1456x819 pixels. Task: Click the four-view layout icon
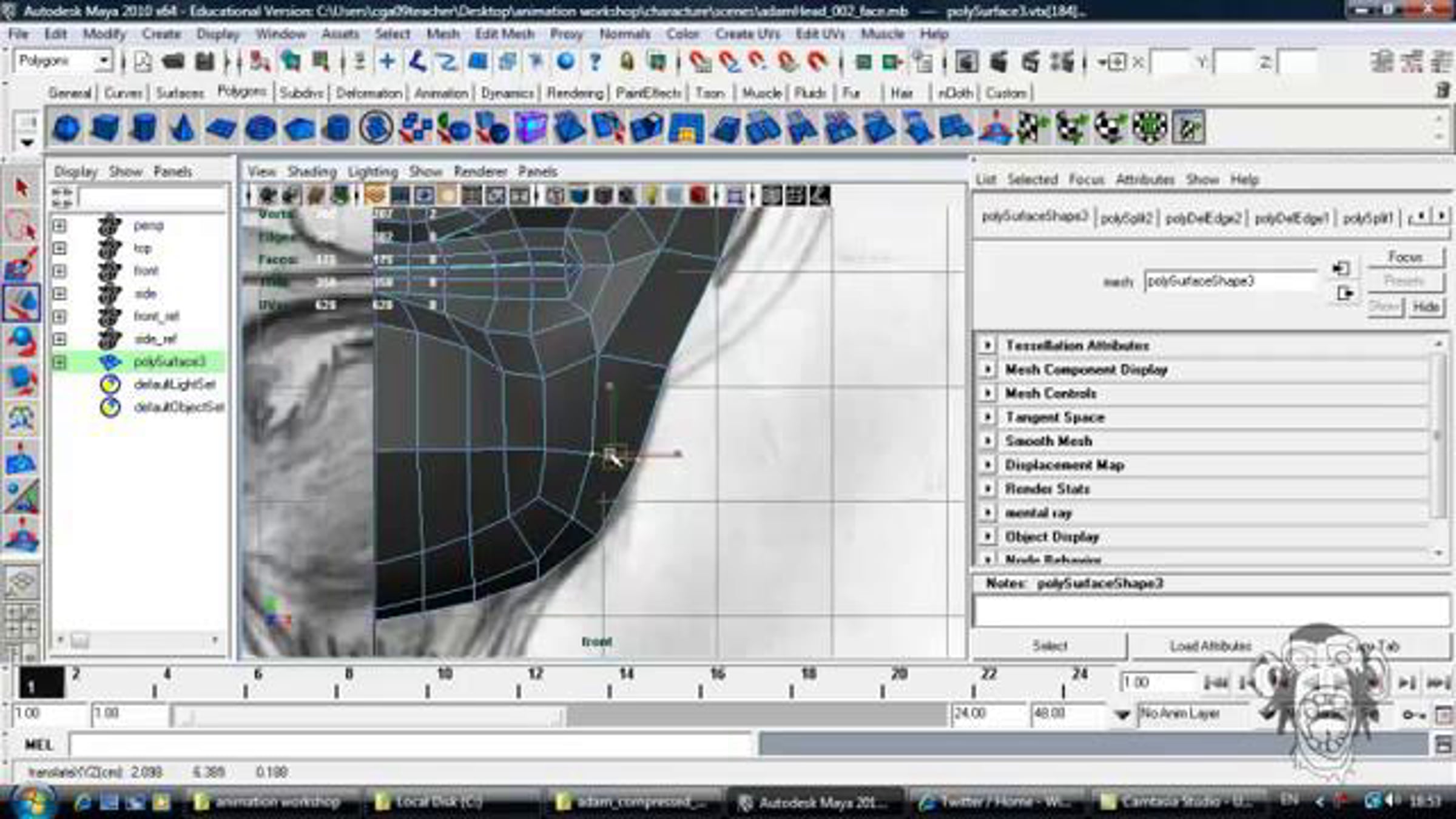coord(22,620)
